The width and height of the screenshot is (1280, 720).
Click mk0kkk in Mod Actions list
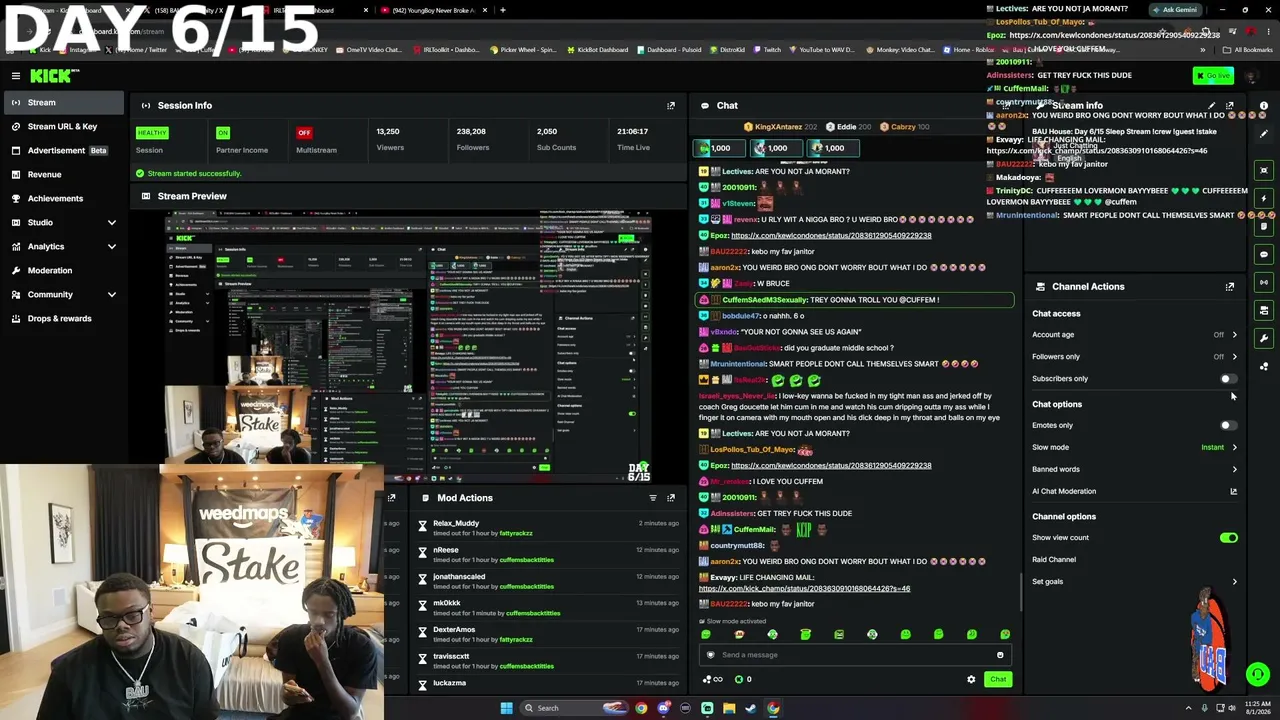447,603
